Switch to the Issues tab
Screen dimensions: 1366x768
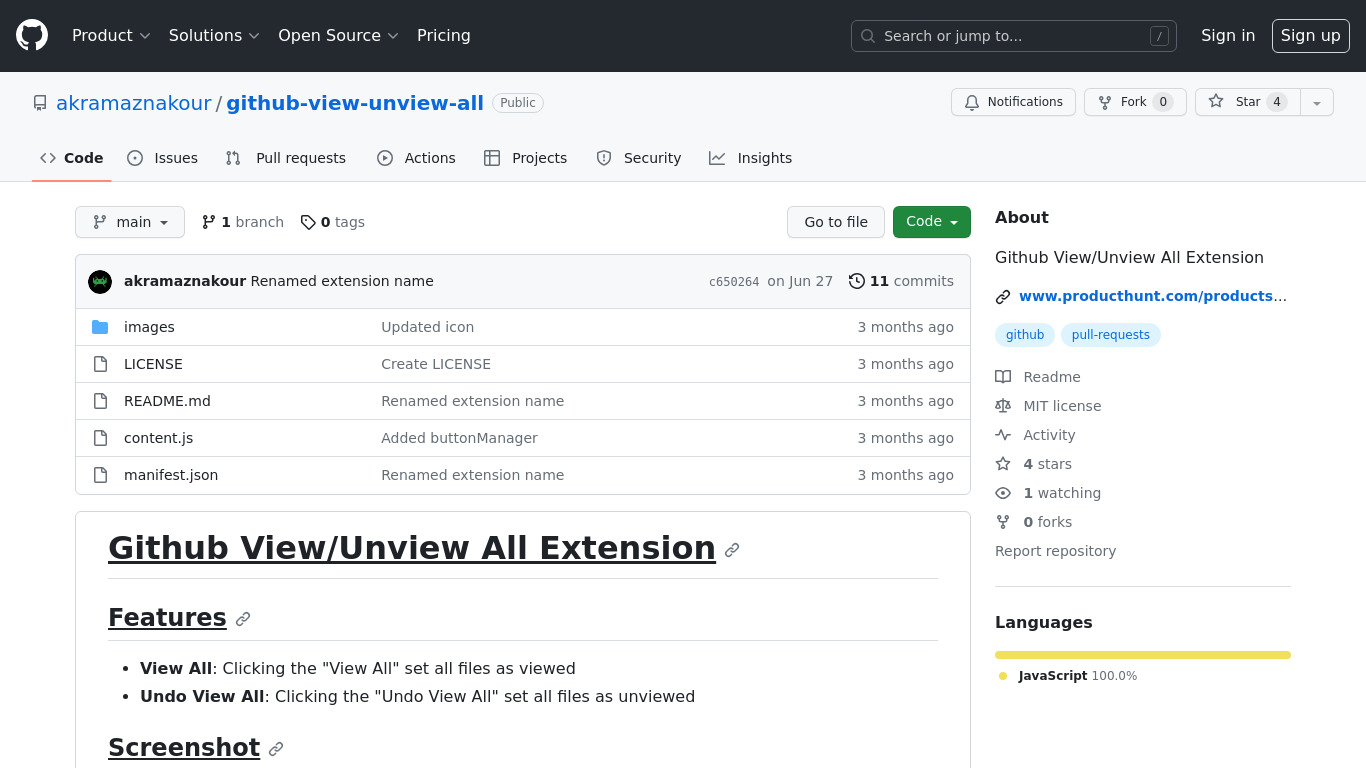click(x=162, y=158)
